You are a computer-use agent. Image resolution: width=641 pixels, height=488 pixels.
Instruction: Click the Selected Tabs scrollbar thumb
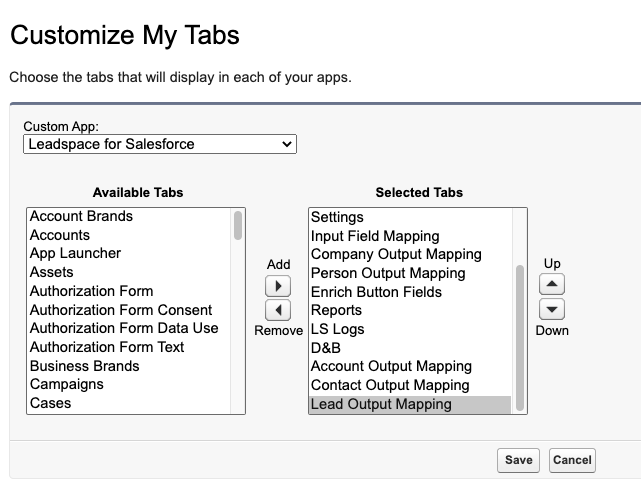520,338
